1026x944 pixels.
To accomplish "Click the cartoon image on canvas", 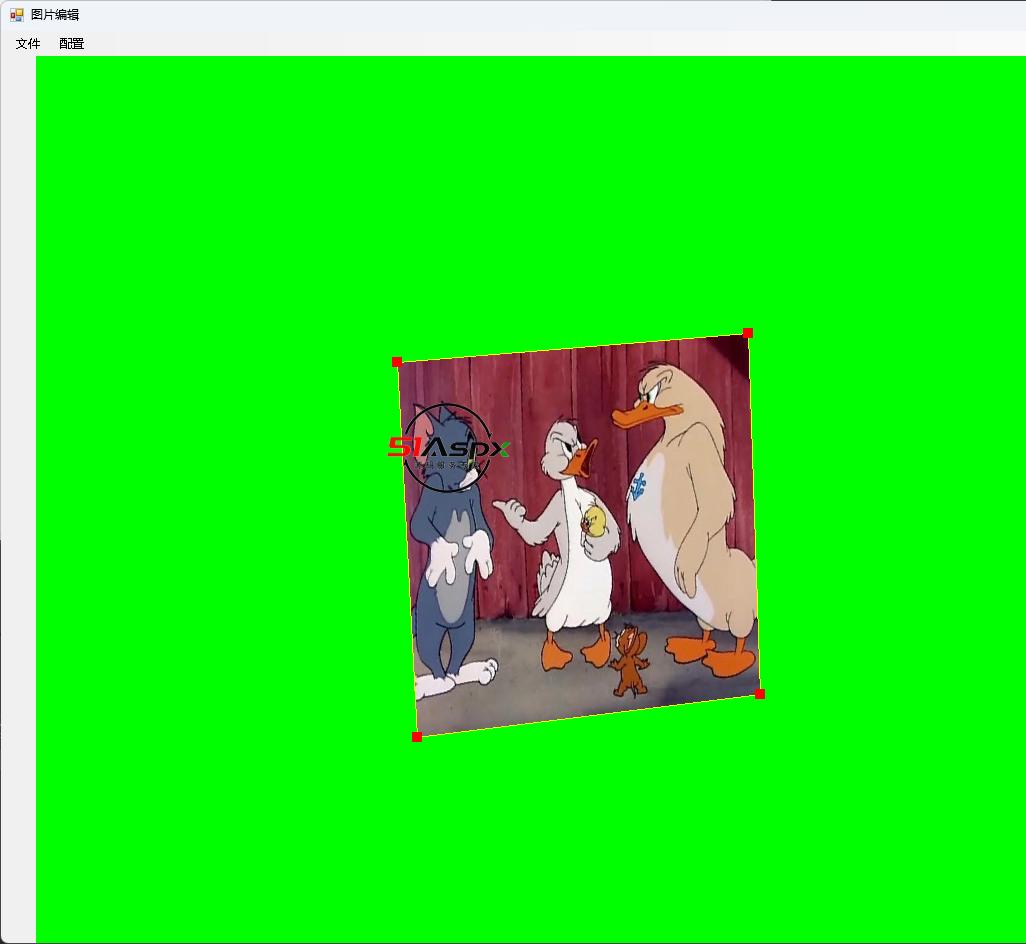I will [x=580, y=535].
